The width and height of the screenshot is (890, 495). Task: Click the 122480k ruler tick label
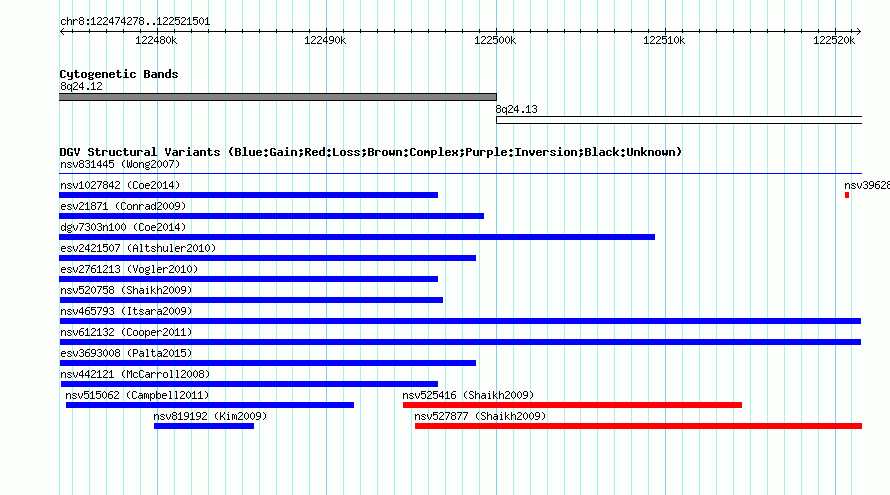(x=156, y=41)
